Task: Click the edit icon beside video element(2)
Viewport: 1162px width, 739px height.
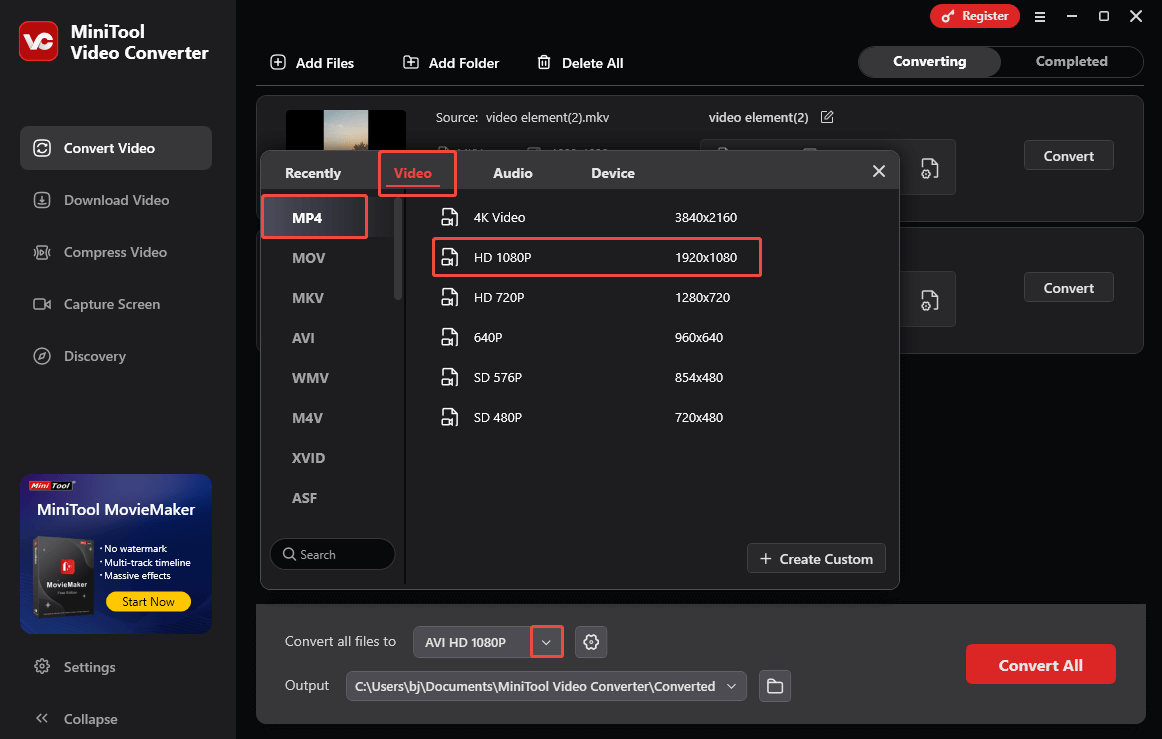Action: point(827,117)
